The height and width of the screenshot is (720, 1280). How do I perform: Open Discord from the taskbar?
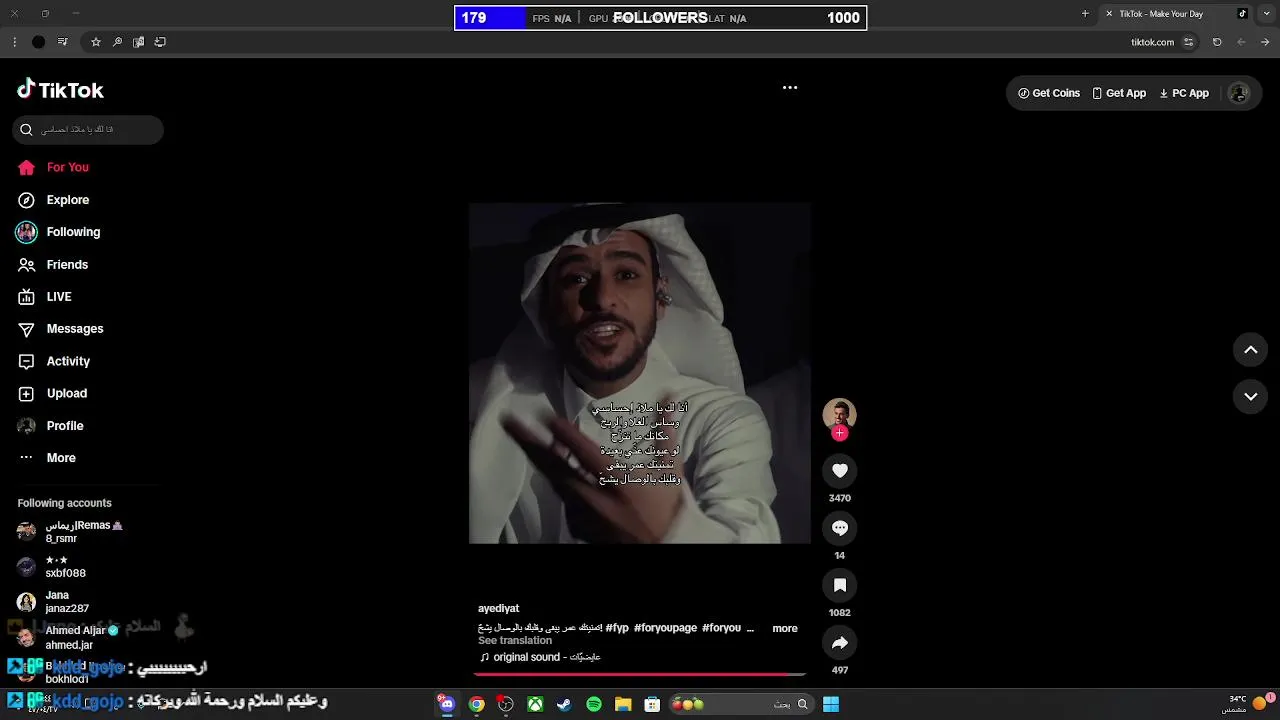click(447, 704)
